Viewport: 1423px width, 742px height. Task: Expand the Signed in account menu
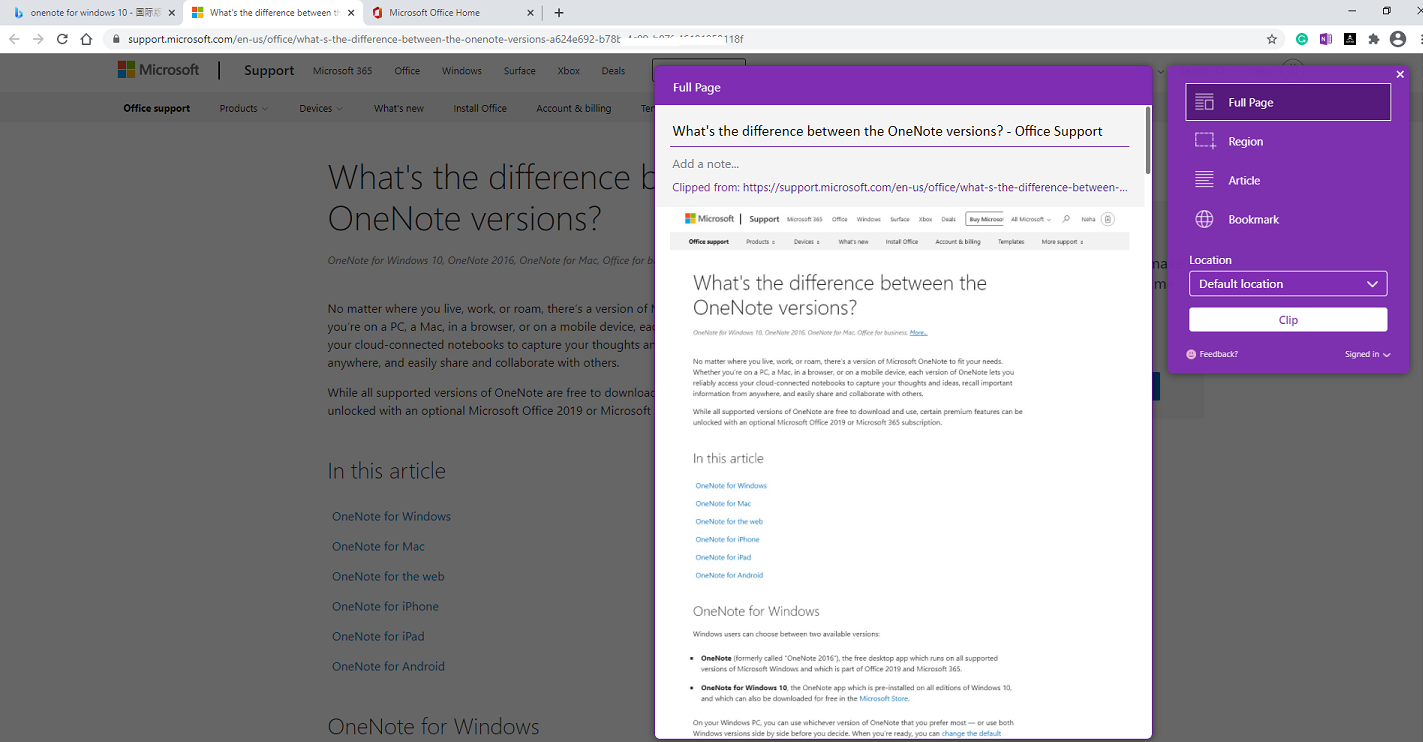pyautogui.click(x=1367, y=354)
